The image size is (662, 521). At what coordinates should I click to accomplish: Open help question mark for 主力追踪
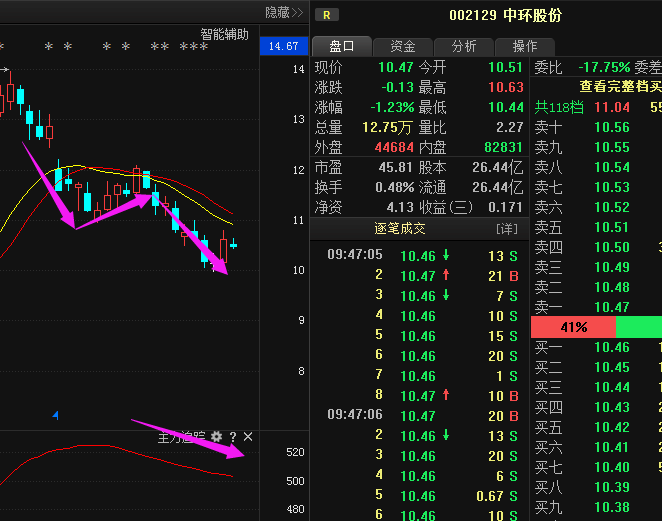tap(233, 437)
